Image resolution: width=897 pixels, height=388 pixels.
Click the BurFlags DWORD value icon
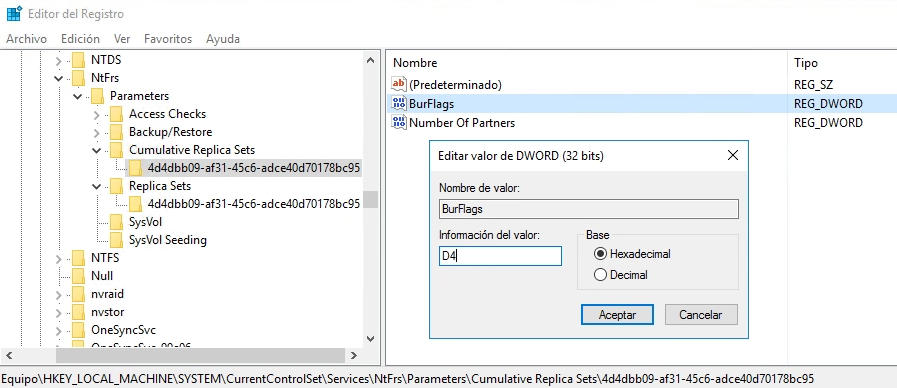(399, 104)
